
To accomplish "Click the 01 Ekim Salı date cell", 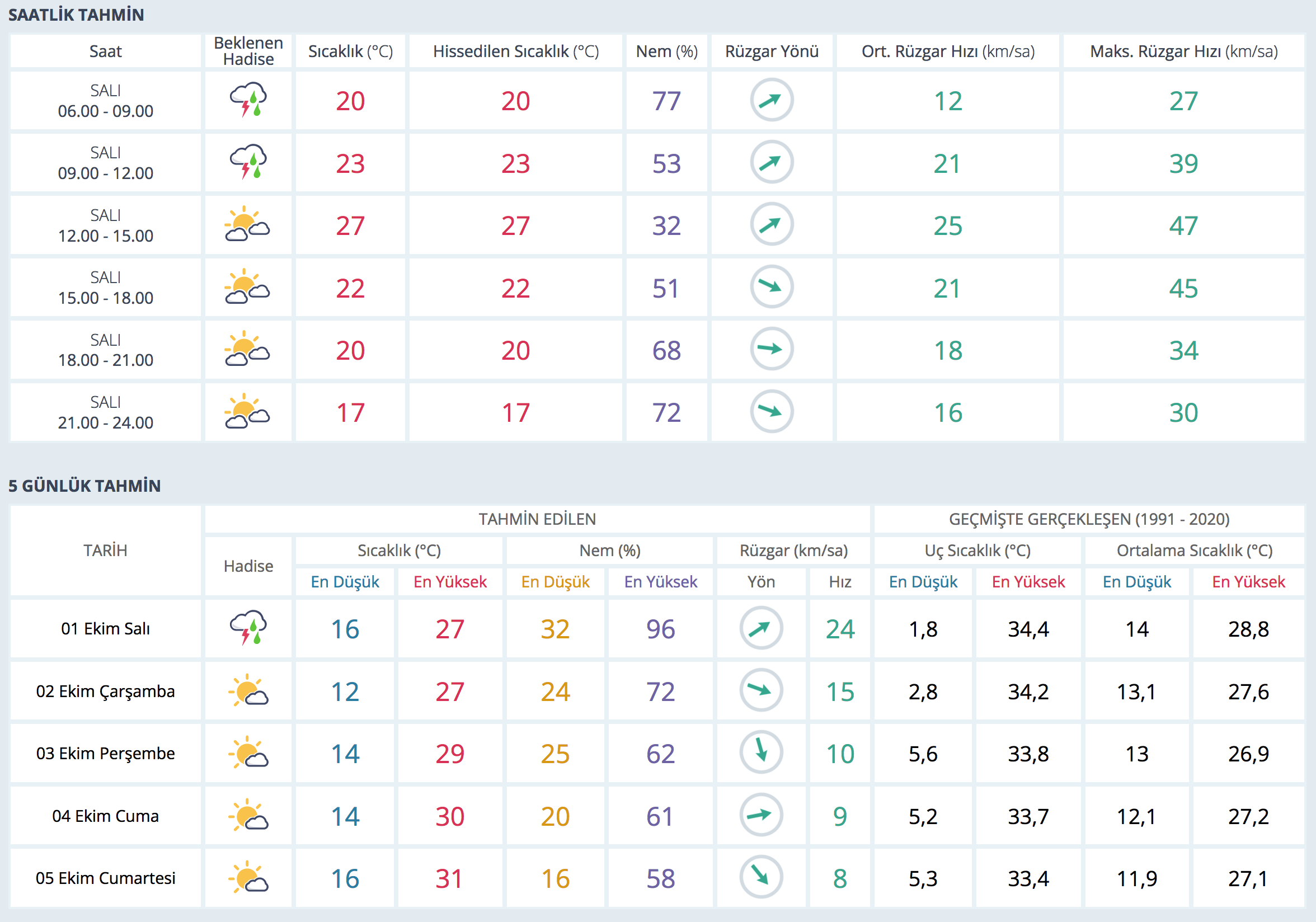I will [105, 629].
